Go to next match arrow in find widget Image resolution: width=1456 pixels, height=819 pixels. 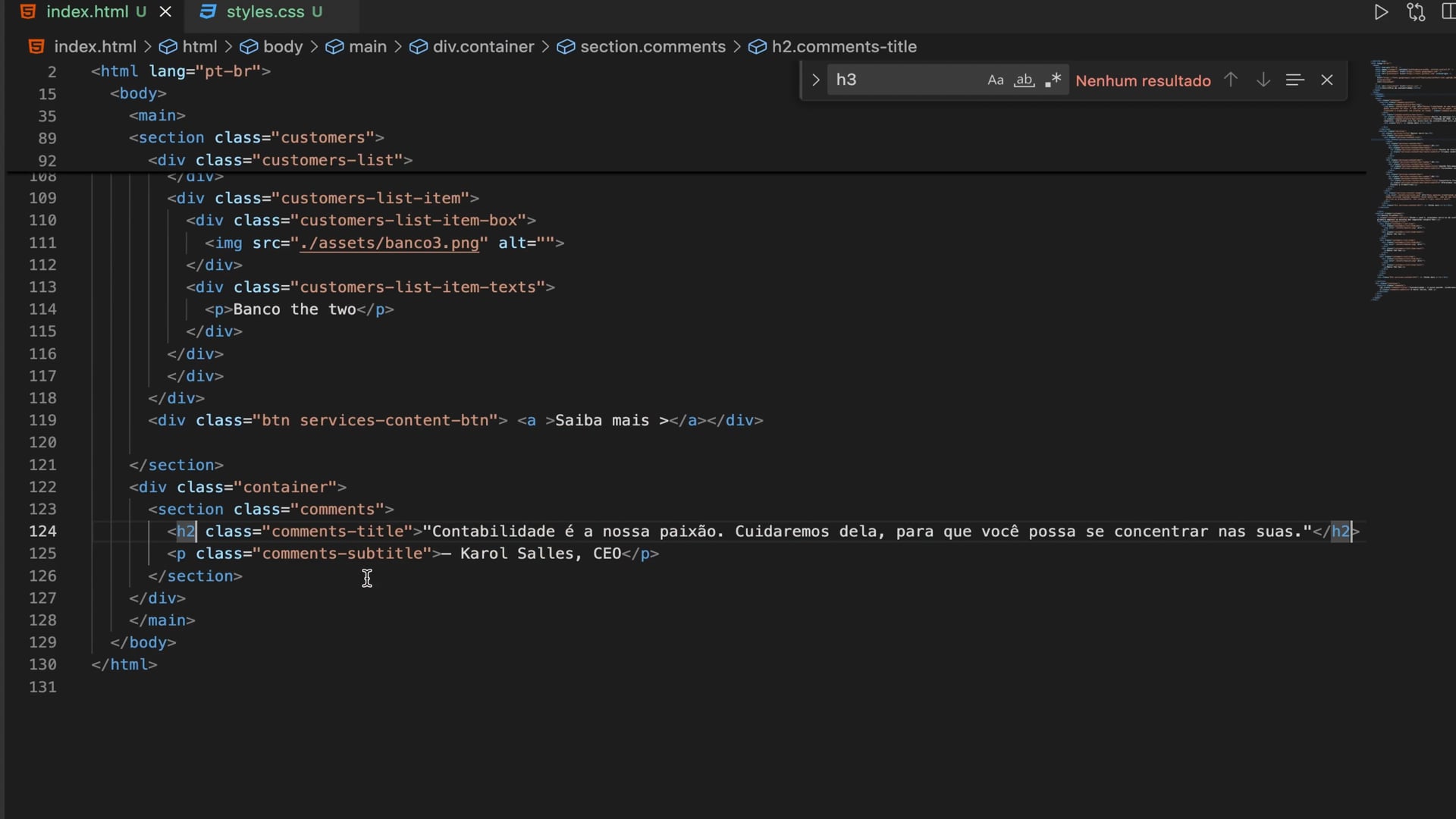pyautogui.click(x=1263, y=80)
